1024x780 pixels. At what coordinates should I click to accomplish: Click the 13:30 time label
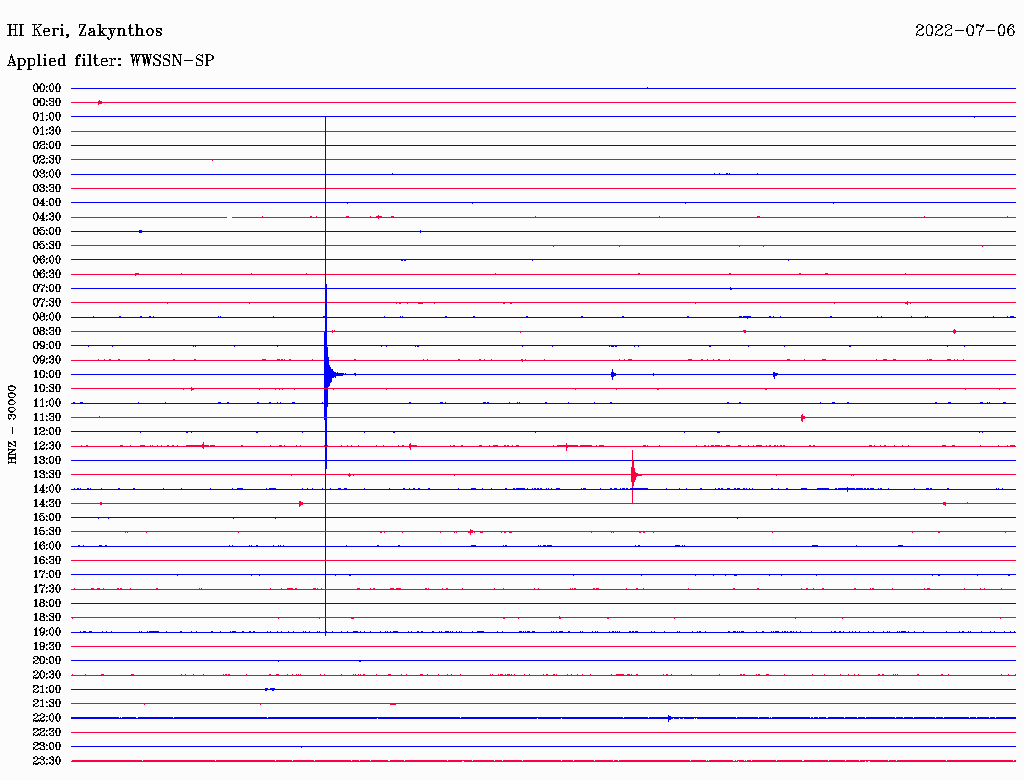tap(47, 475)
